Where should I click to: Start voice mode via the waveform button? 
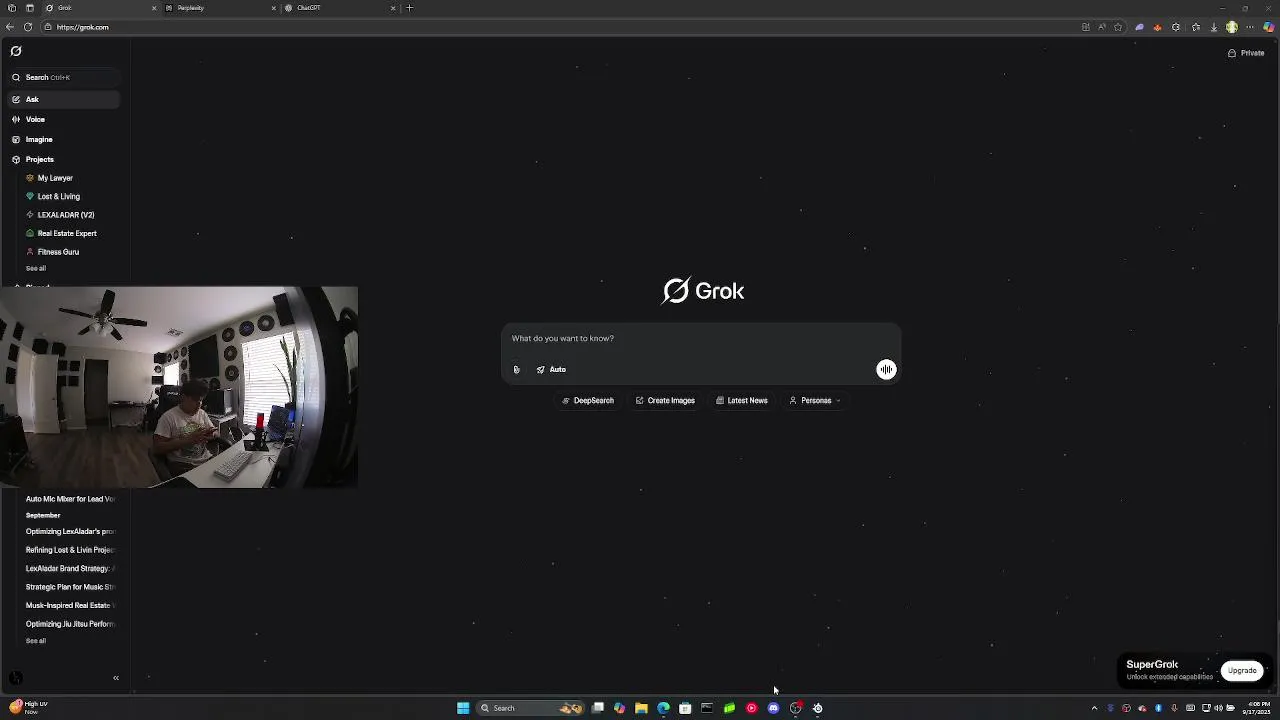click(x=886, y=370)
